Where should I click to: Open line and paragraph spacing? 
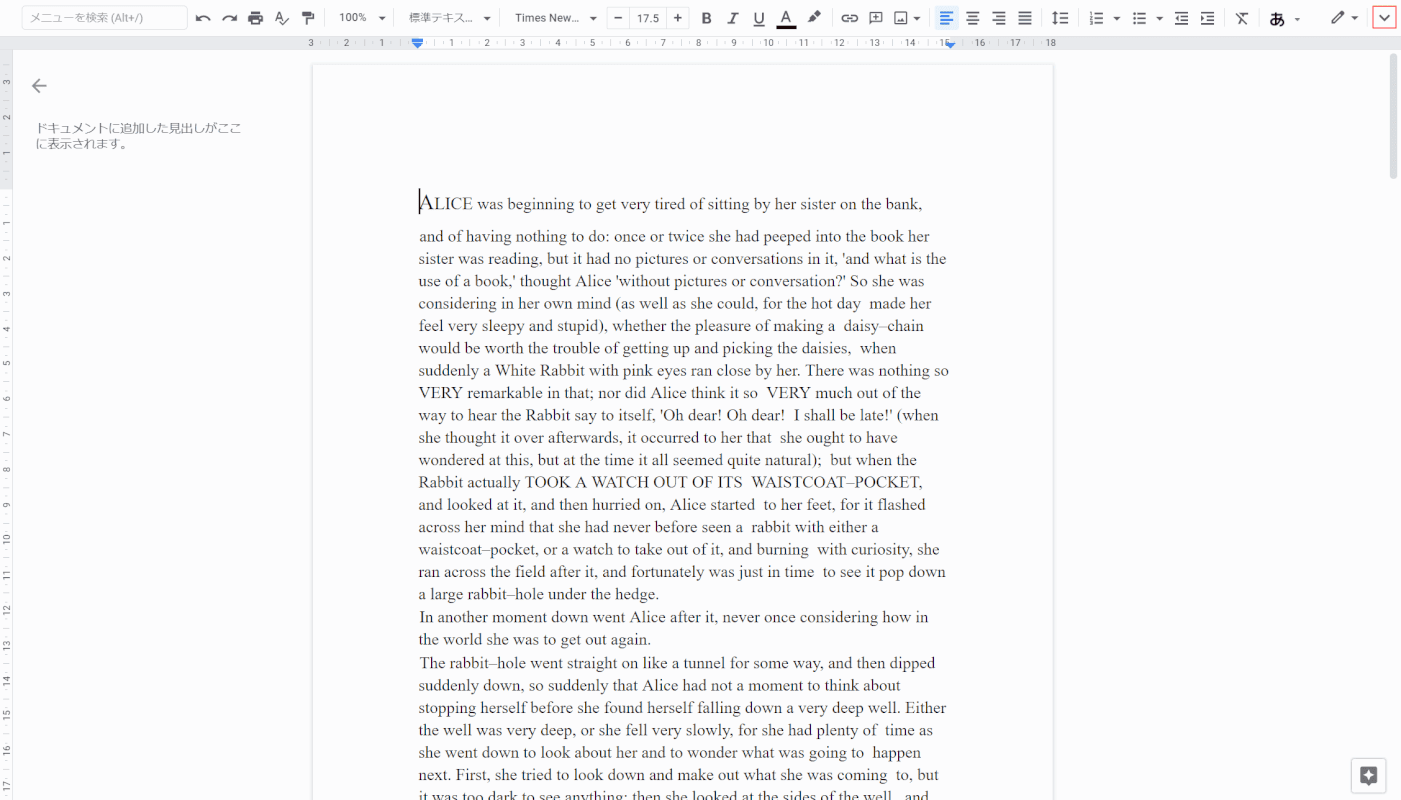point(1060,18)
